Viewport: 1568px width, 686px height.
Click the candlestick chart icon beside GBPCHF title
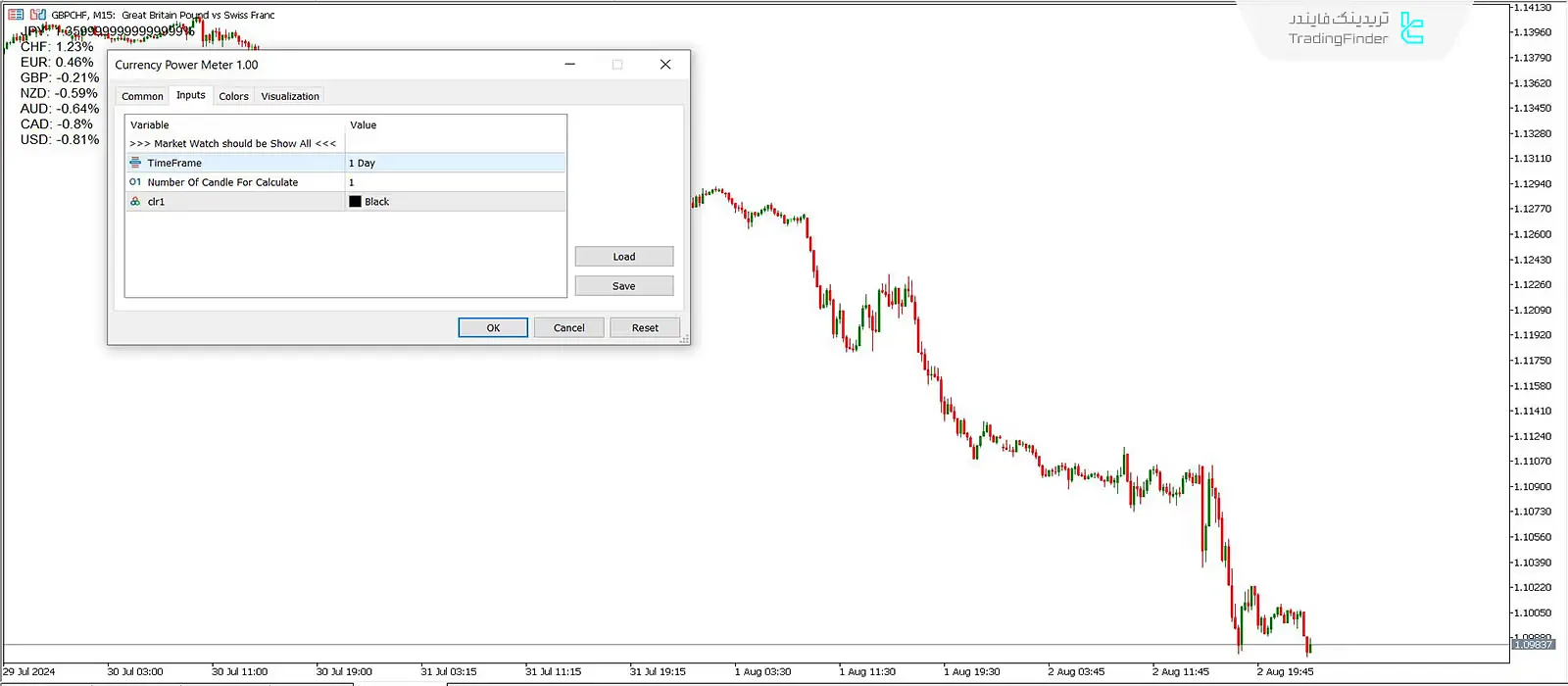tap(38, 15)
